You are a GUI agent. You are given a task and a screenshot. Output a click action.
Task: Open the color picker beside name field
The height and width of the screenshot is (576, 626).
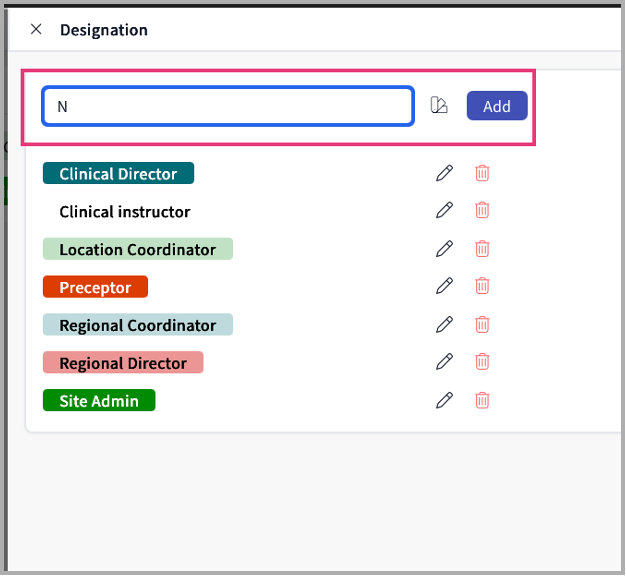(439, 106)
